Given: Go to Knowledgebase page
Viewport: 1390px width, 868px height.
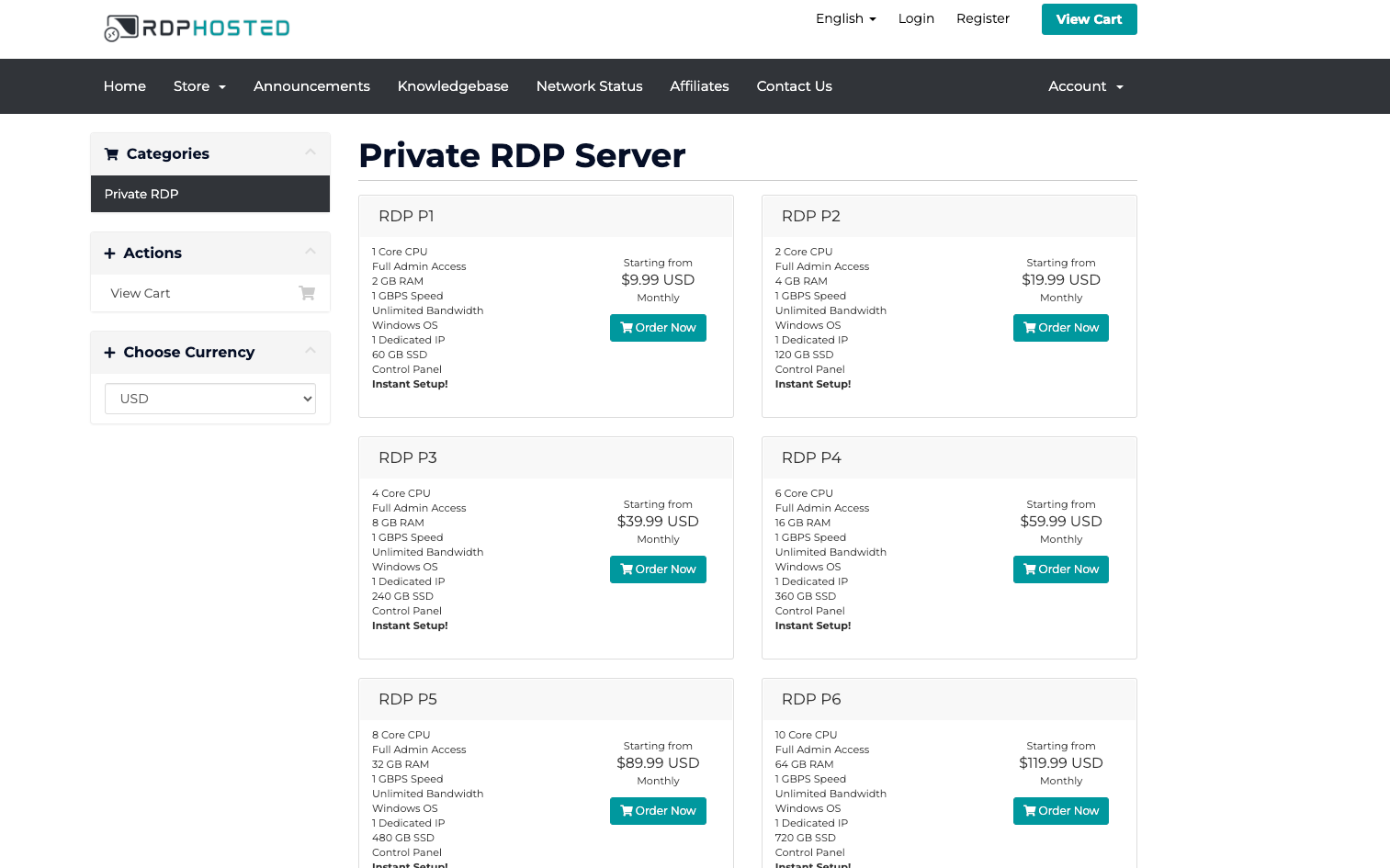Looking at the screenshot, I should [453, 86].
